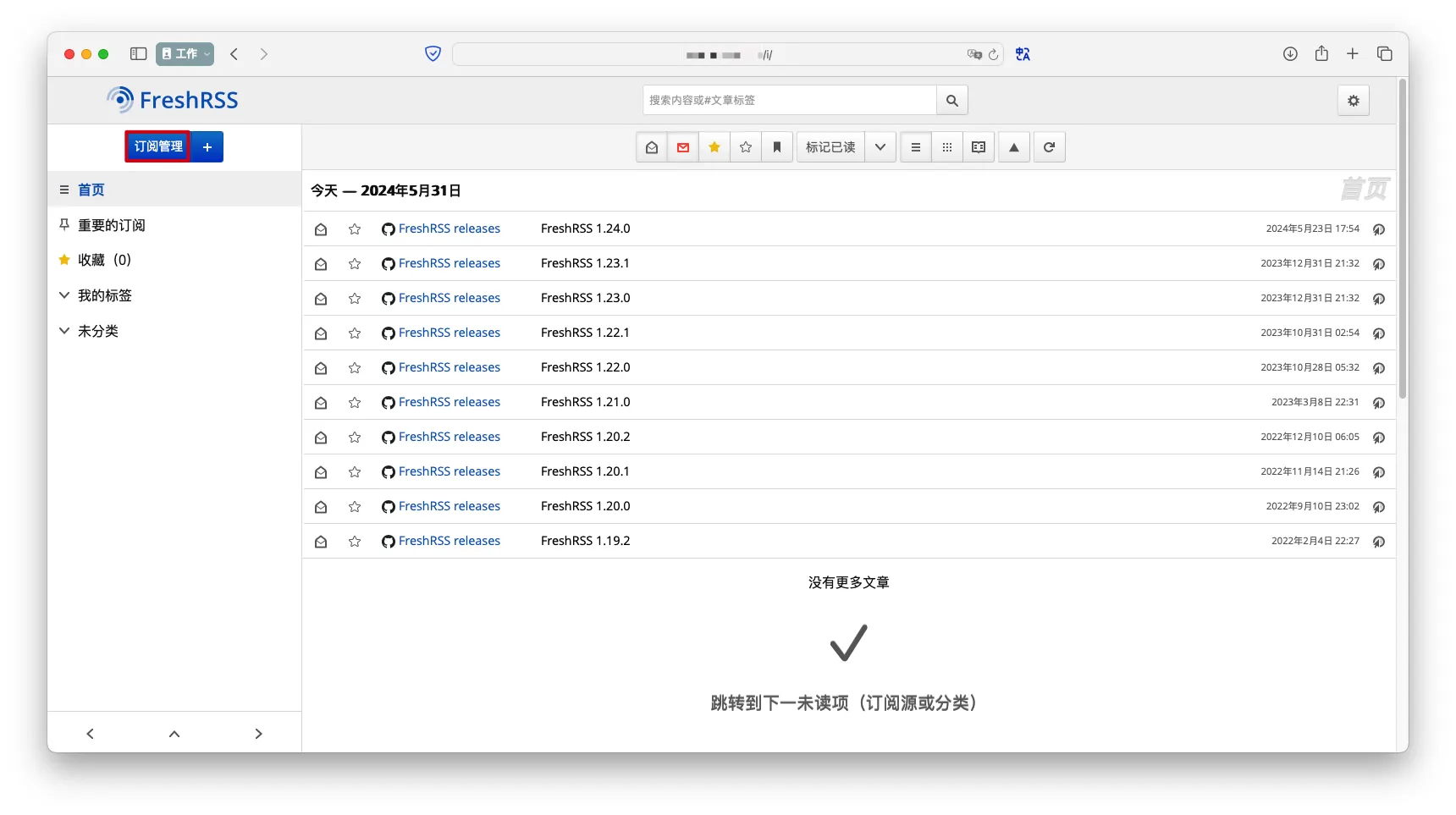Refresh feeds with the reload icon
Image resolution: width=1456 pixels, height=815 pixels.
click(x=1049, y=147)
